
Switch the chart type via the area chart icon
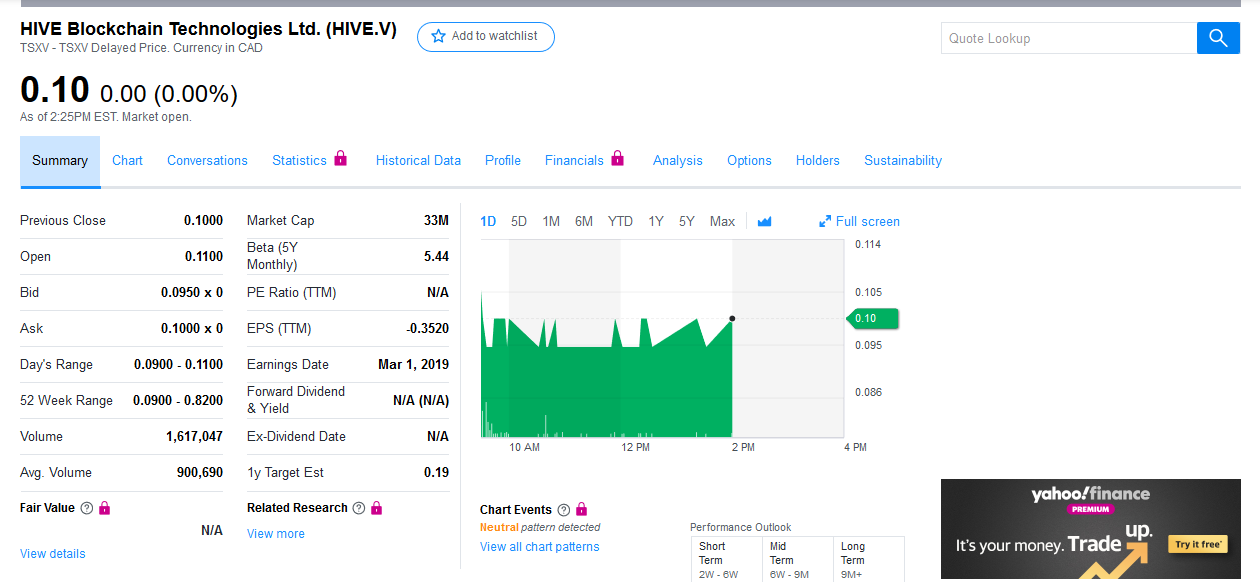765,221
